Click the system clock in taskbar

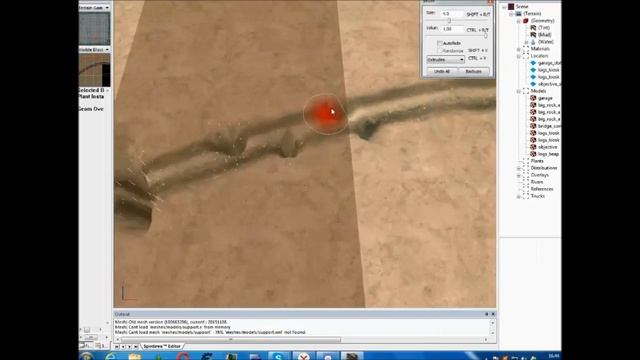pos(553,356)
